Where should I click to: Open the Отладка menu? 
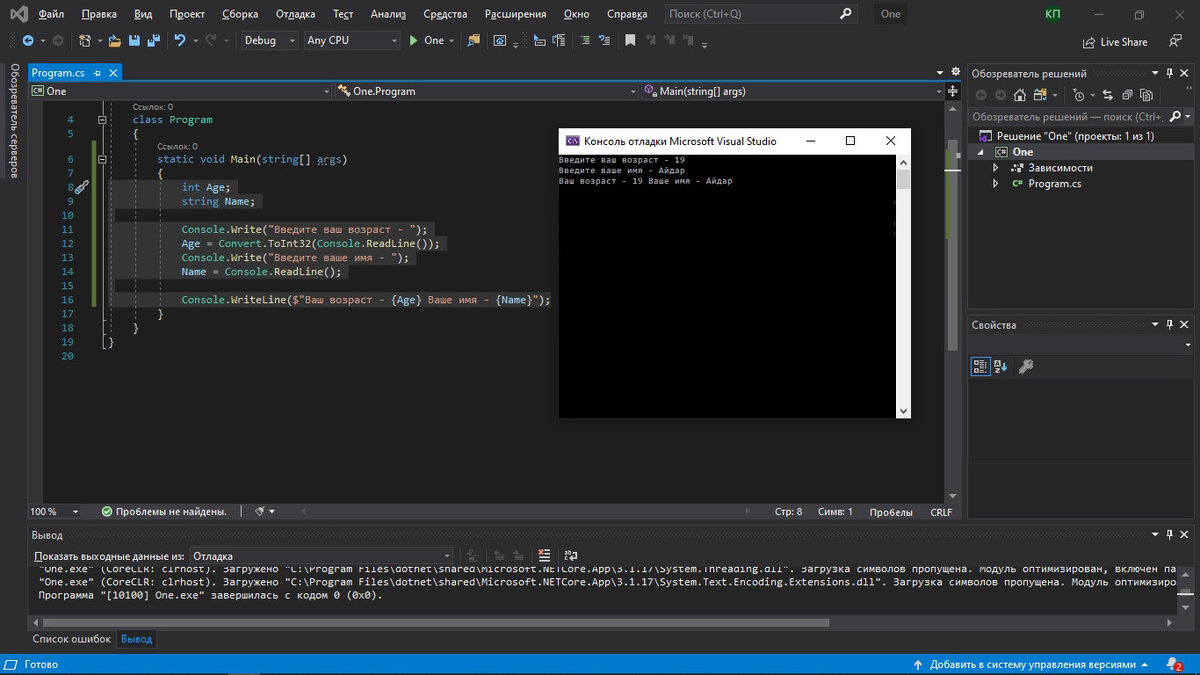(x=295, y=14)
